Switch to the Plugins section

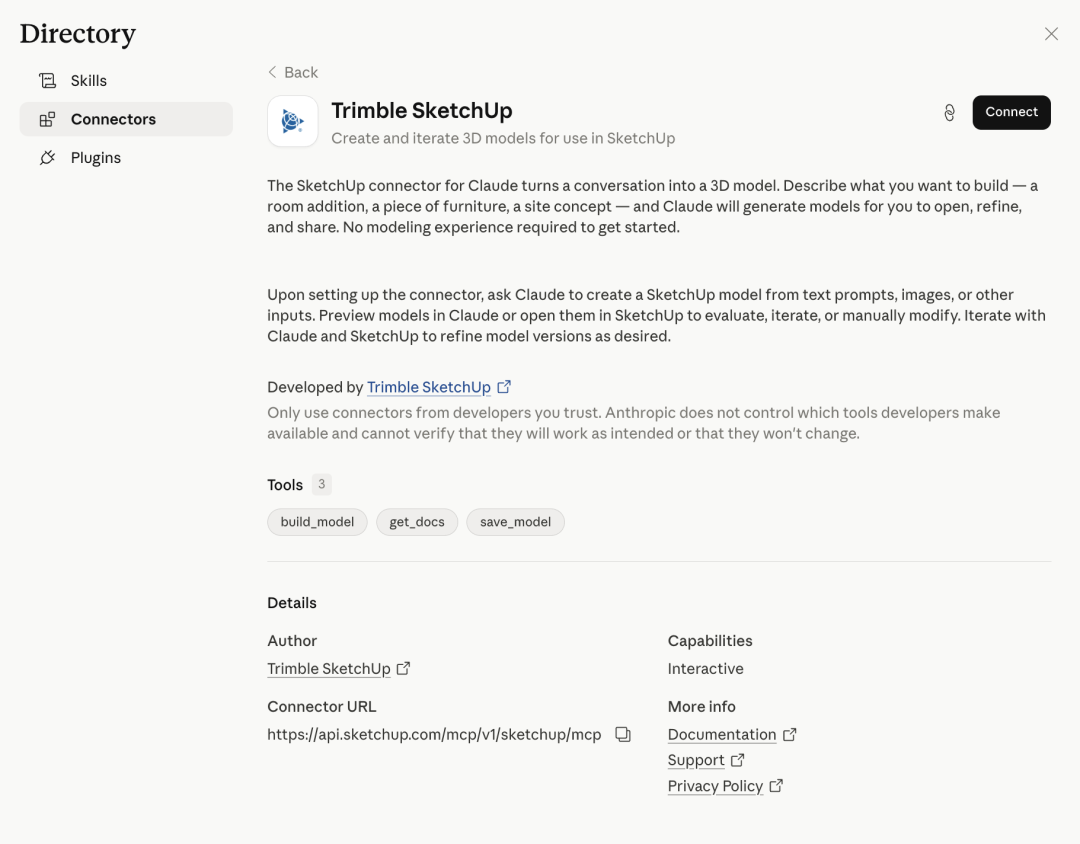coord(95,158)
